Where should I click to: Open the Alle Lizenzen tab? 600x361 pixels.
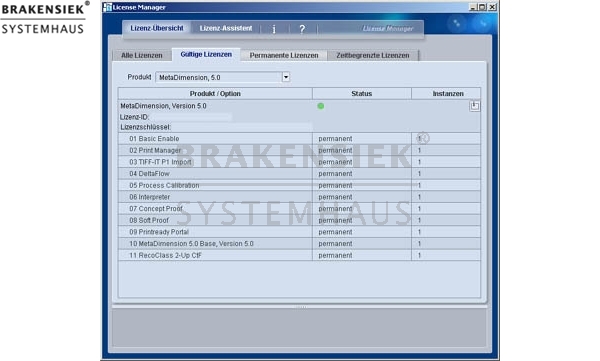pos(142,56)
